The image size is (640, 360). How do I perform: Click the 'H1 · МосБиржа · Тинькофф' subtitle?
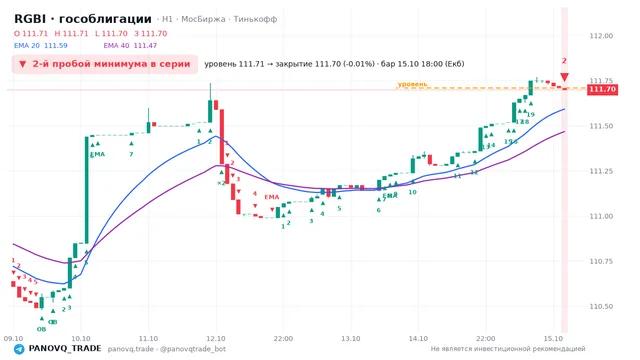pos(220,19)
